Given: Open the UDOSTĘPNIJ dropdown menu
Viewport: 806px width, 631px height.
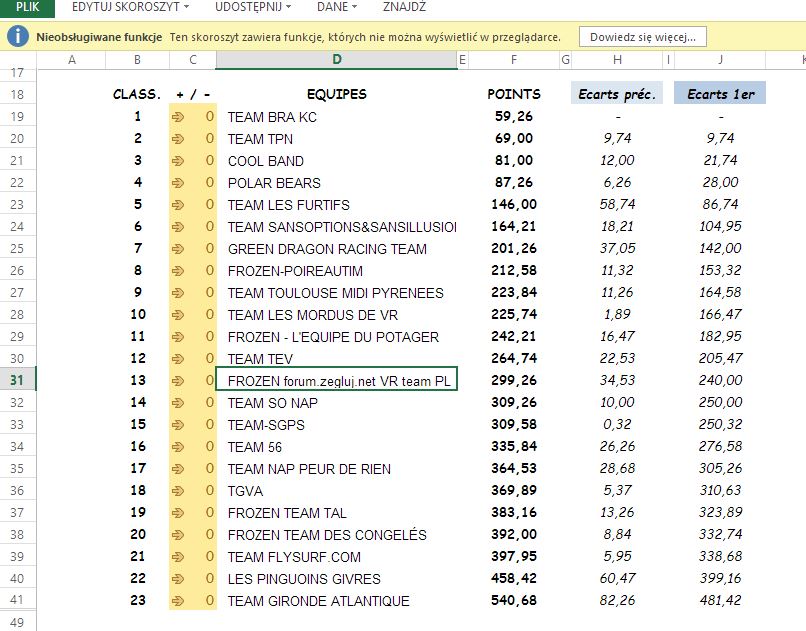Looking at the screenshot, I should [x=254, y=7].
